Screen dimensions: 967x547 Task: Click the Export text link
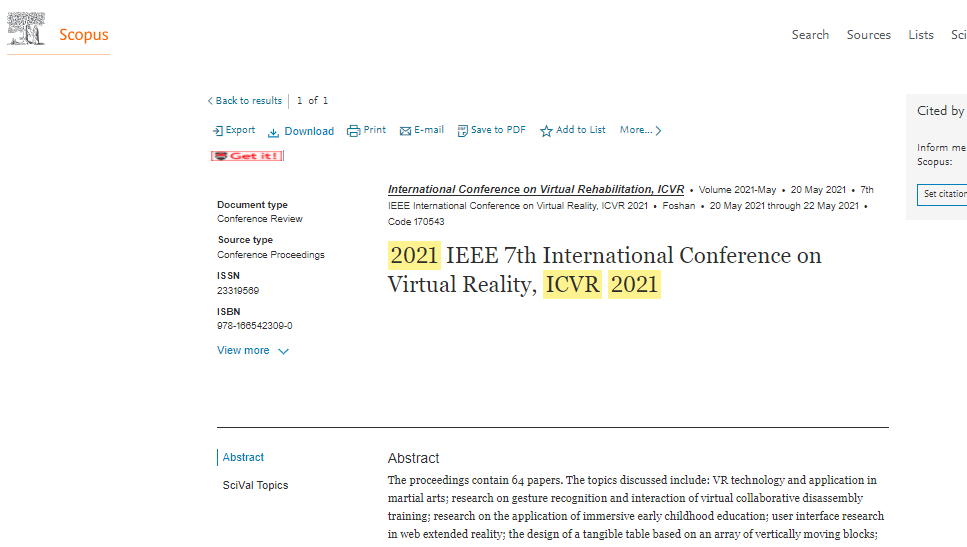240,130
